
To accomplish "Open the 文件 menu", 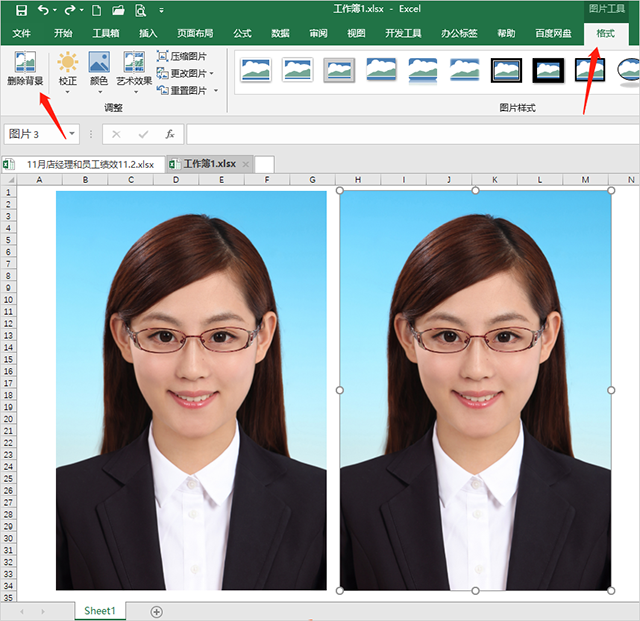I will (x=22, y=33).
